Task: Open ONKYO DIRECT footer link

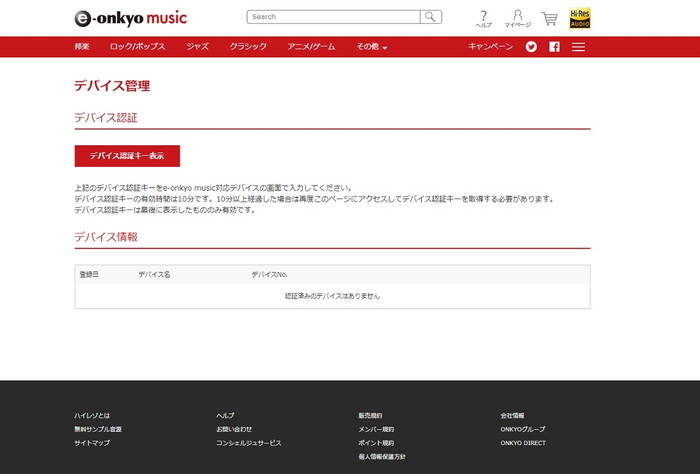Action: 523,443
